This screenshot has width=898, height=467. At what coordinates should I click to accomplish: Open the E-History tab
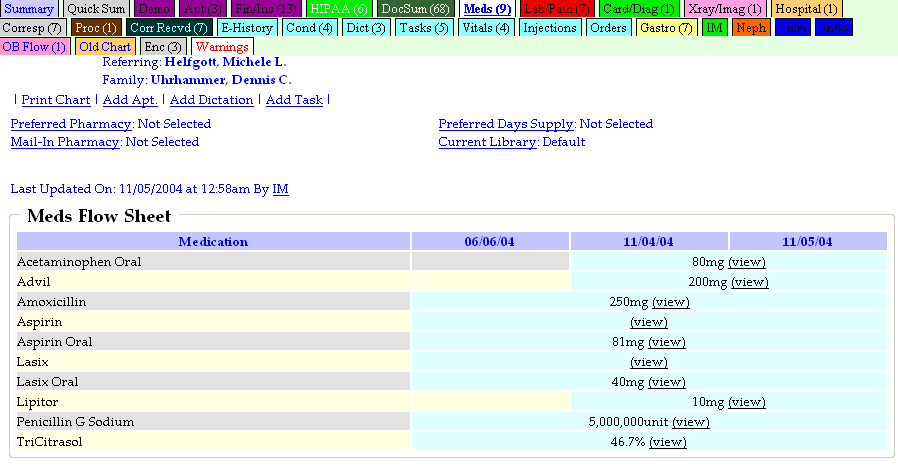[x=247, y=28]
